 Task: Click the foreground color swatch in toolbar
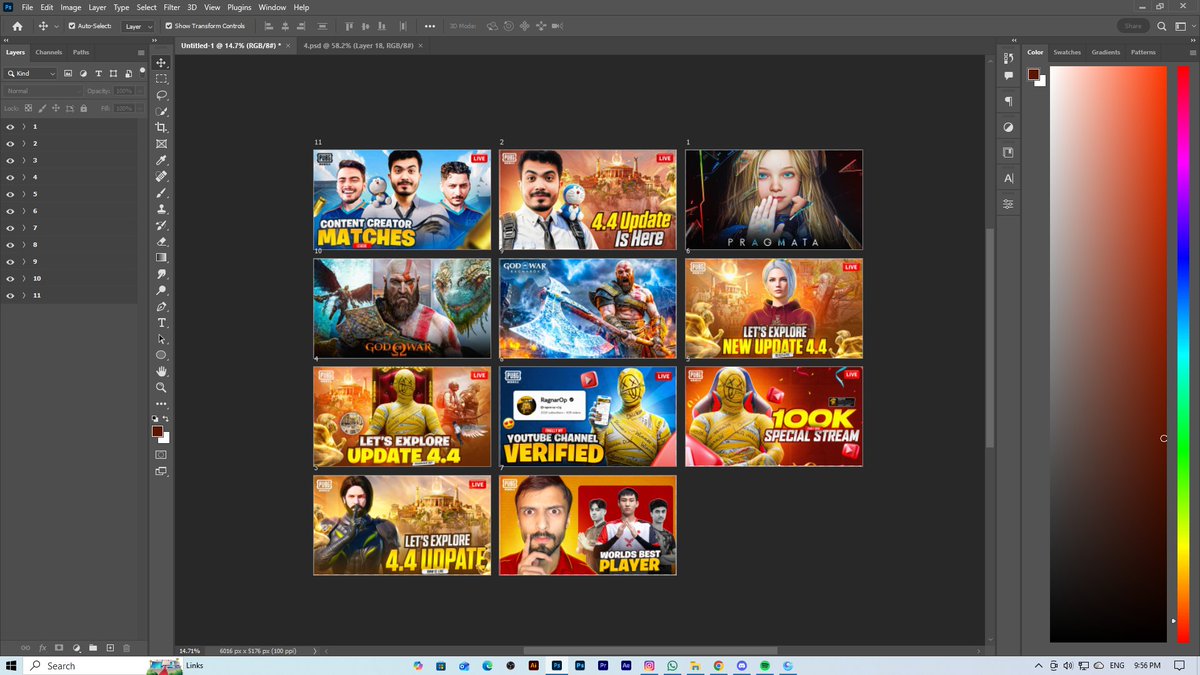coord(157,431)
